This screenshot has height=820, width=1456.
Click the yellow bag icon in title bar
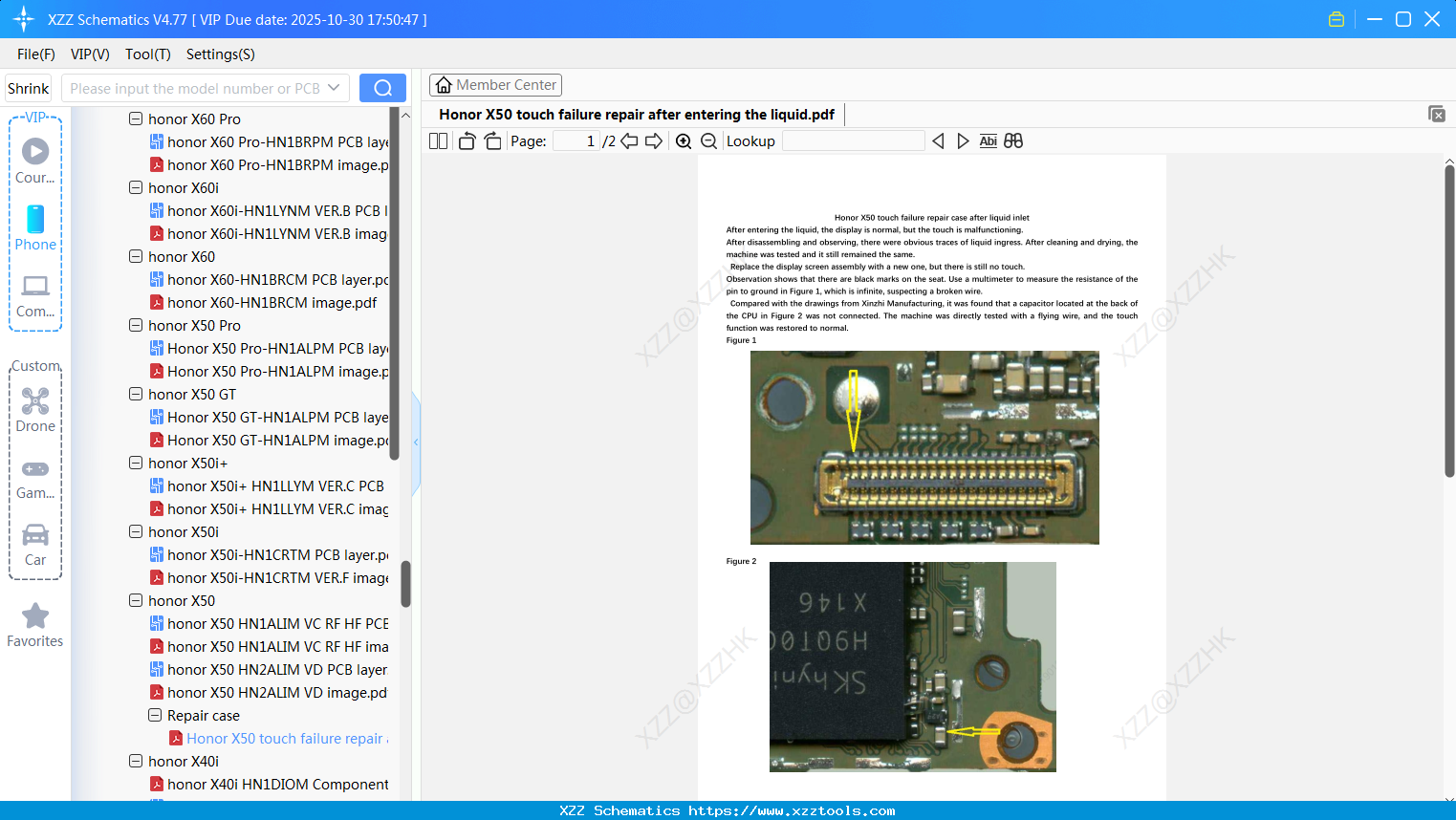point(1336,19)
